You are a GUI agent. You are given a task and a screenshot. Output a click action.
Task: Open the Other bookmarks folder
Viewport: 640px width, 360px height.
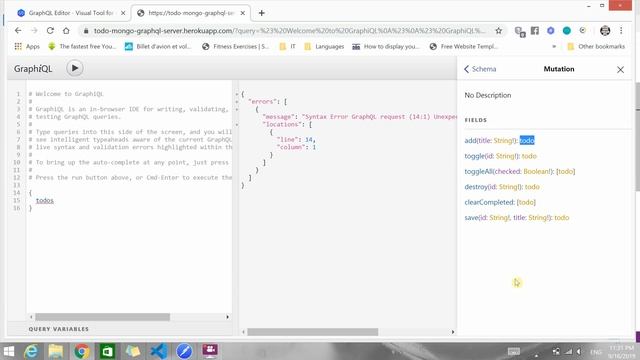click(596, 47)
